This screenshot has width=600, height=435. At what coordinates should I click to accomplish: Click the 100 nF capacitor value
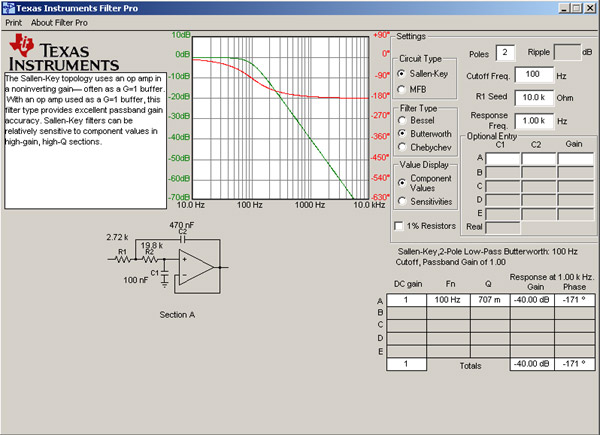tap(135, 280)
